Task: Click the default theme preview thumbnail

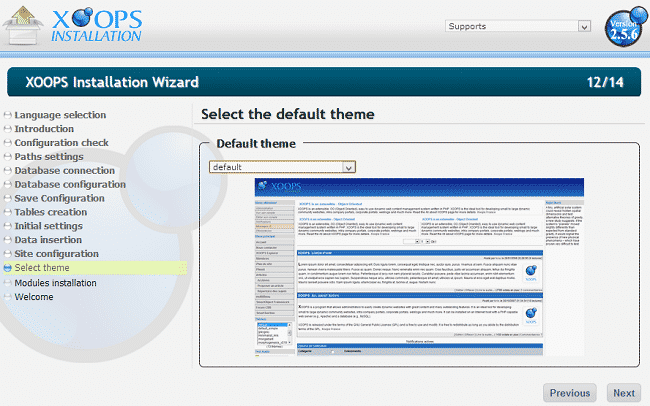Action: coord(419,267)
